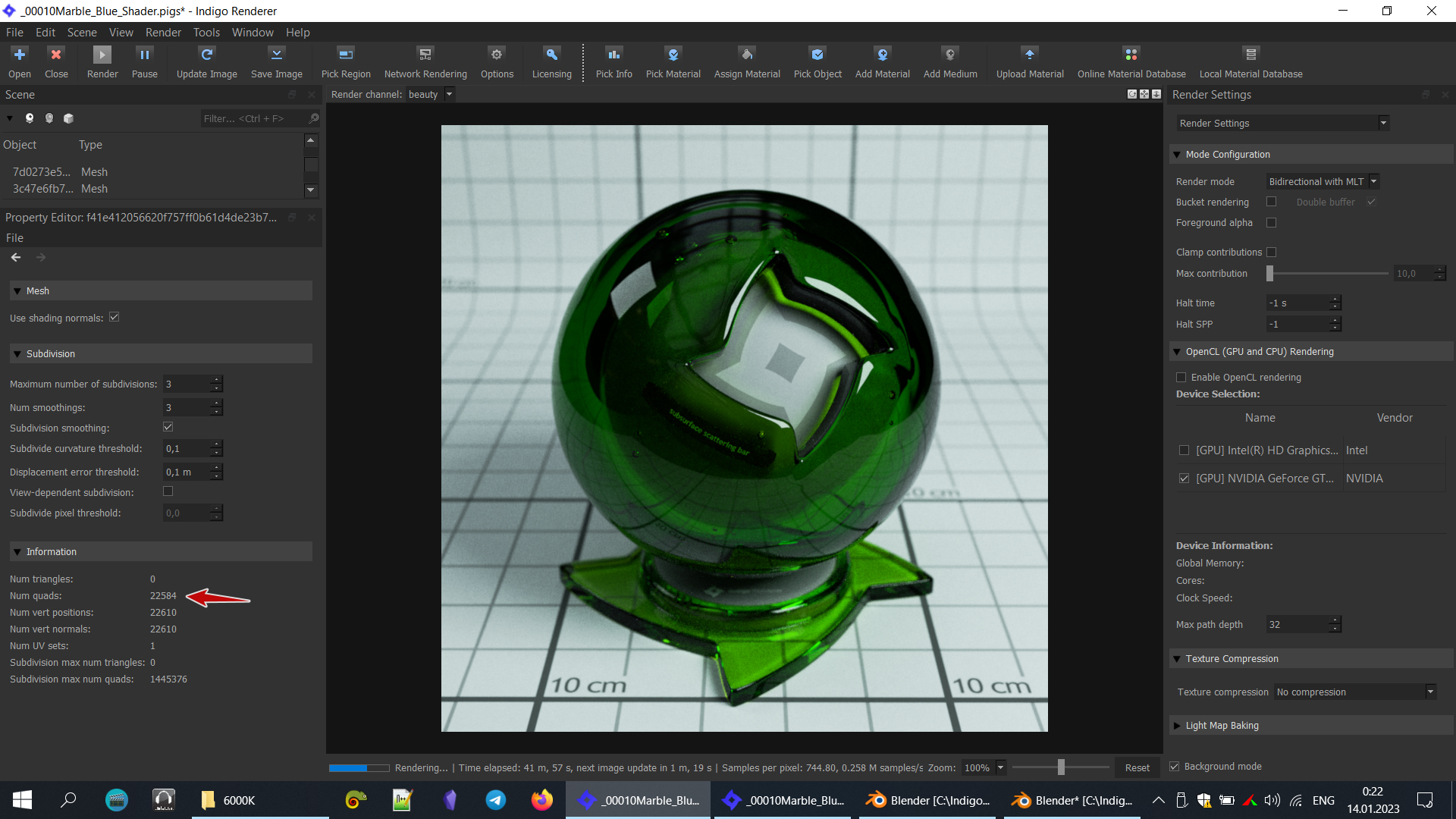Screen dimensions: 1456x819
Task: Open the Scene menu
Action: [81, 33]
